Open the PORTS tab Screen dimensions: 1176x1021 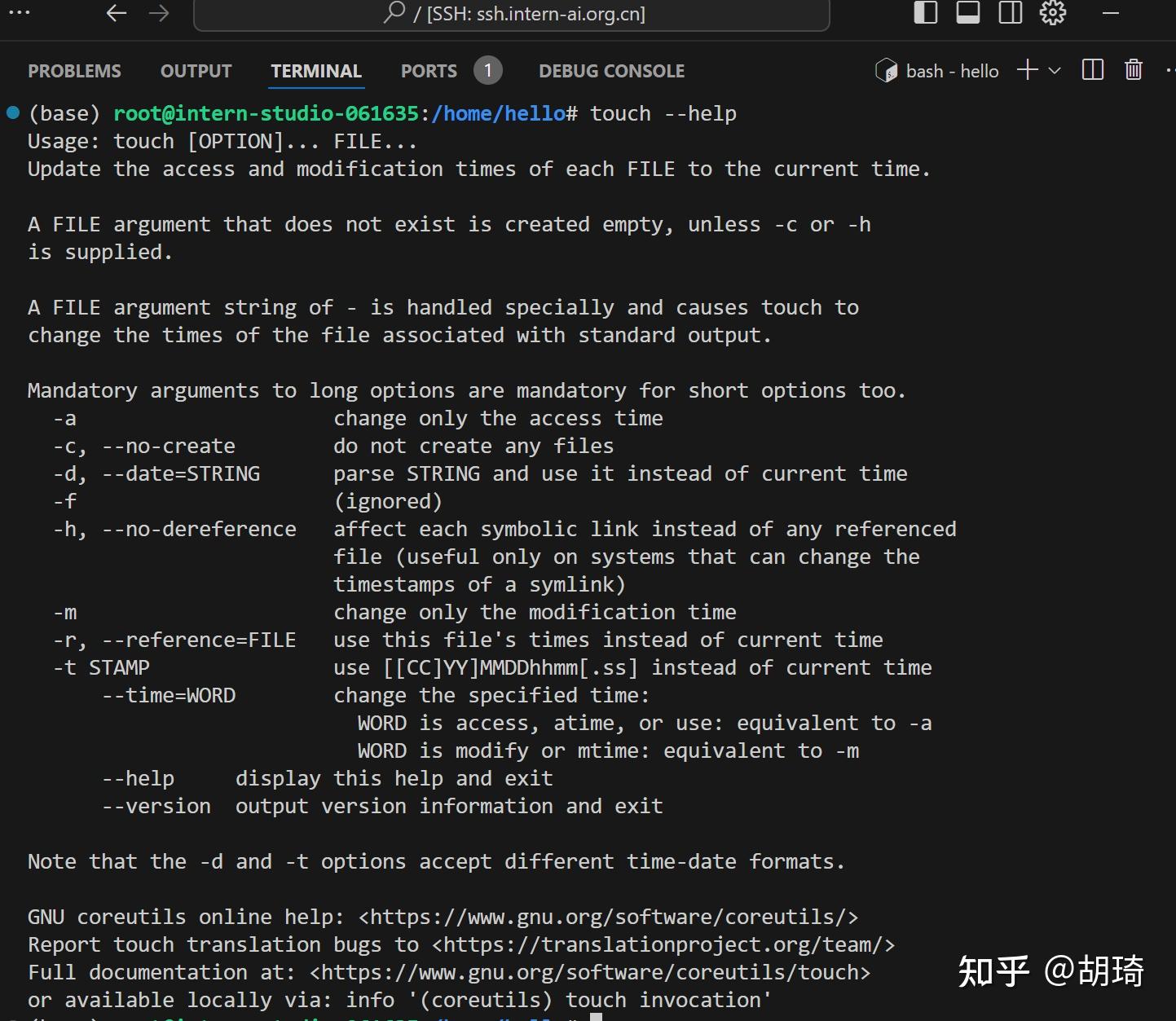click(429, 72)
